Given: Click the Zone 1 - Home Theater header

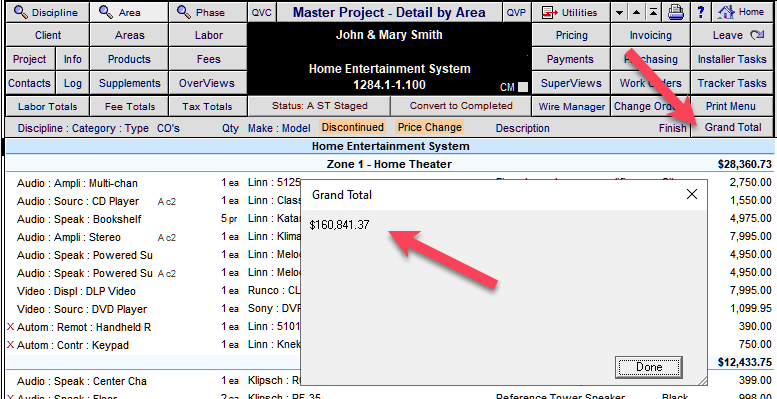Looking at the screenshot, I should (389, 164).
